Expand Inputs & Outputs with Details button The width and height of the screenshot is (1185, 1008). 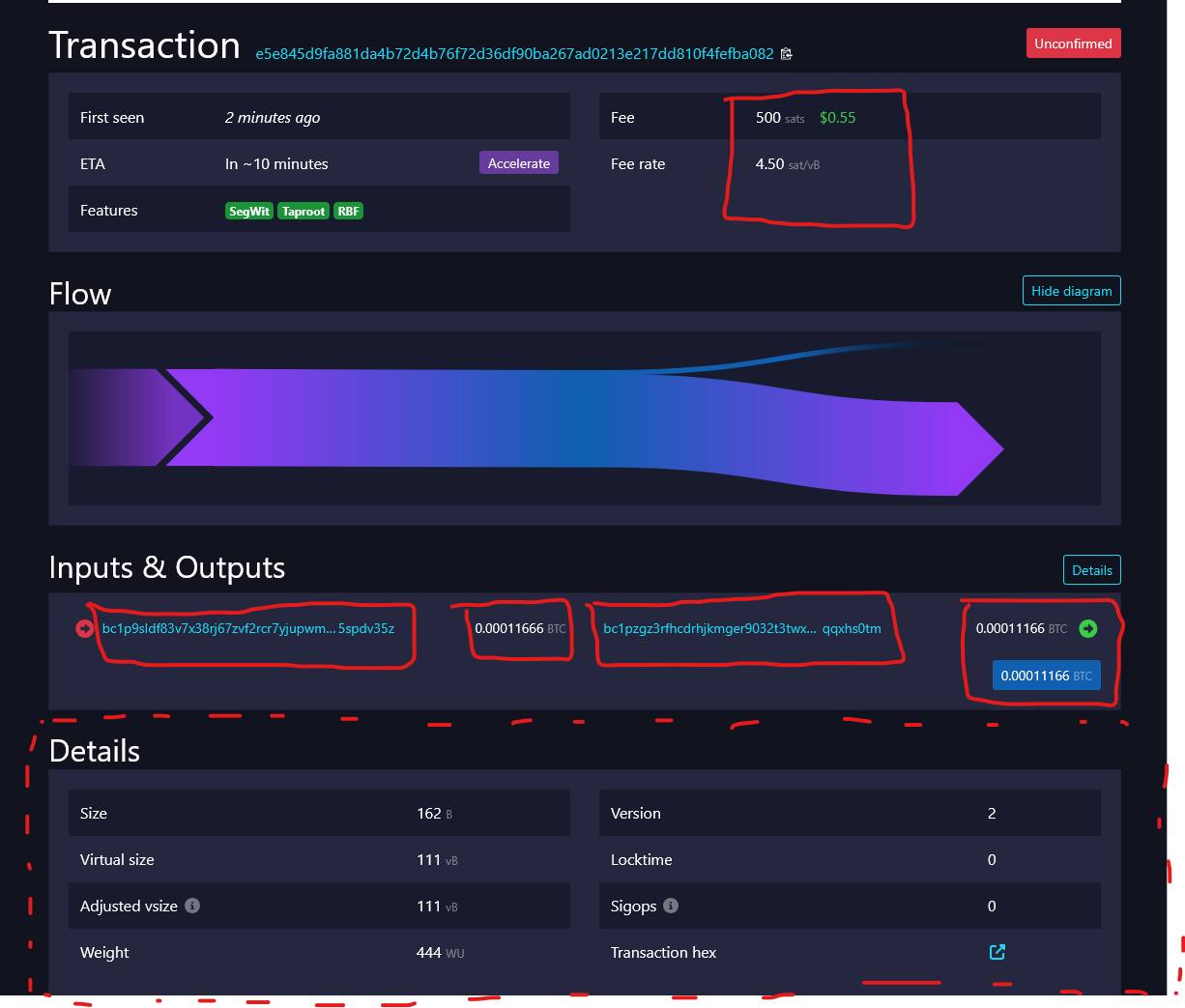click(x=1091, y=570)
